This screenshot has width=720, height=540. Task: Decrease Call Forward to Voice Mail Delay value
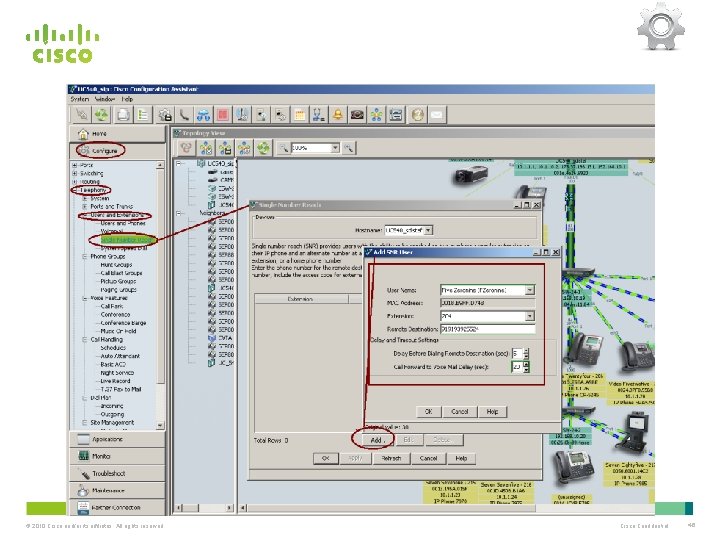click(x=526, y=369)
